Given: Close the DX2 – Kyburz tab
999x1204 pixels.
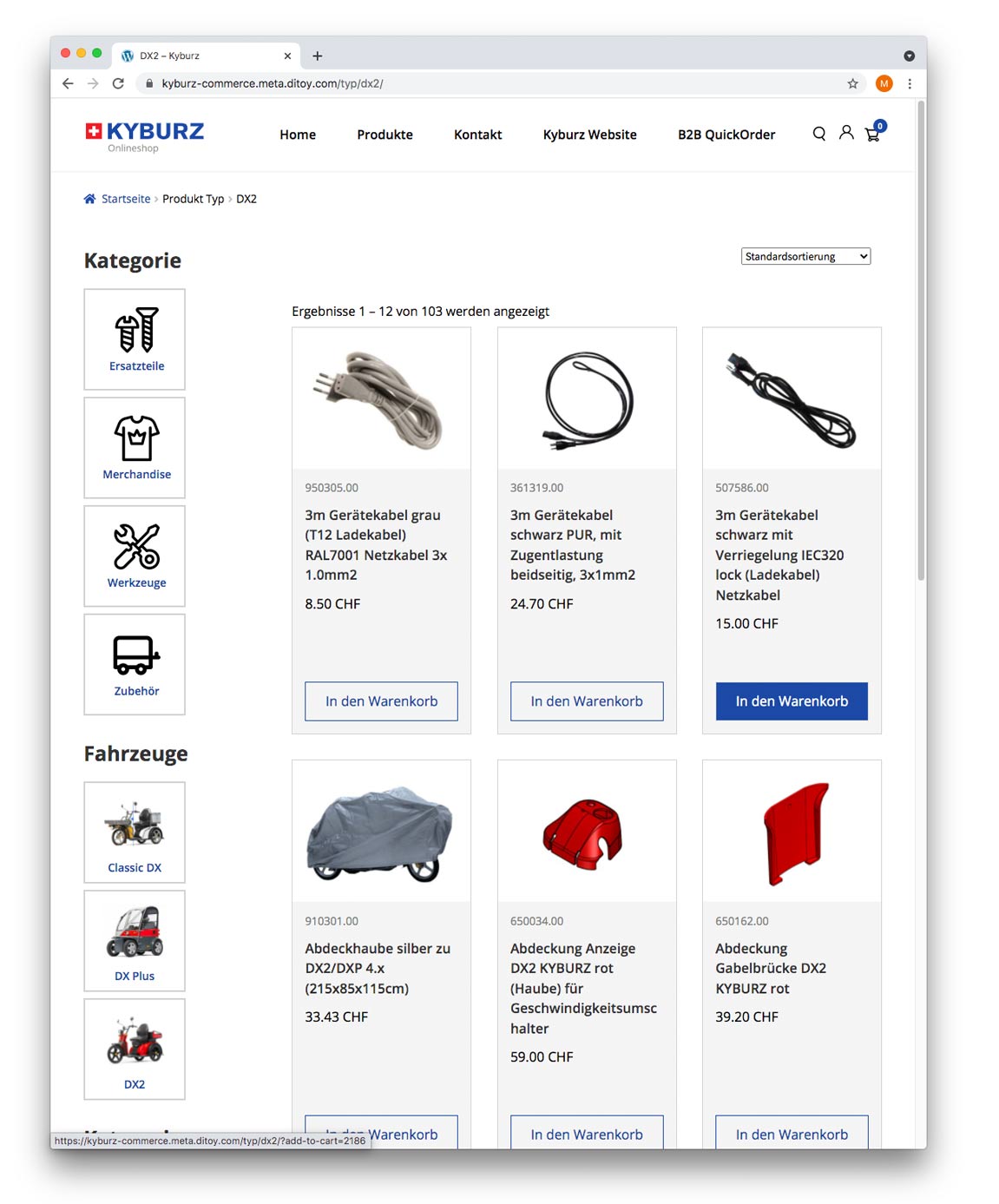Looking at the screenshot, I should click(287, 56).
